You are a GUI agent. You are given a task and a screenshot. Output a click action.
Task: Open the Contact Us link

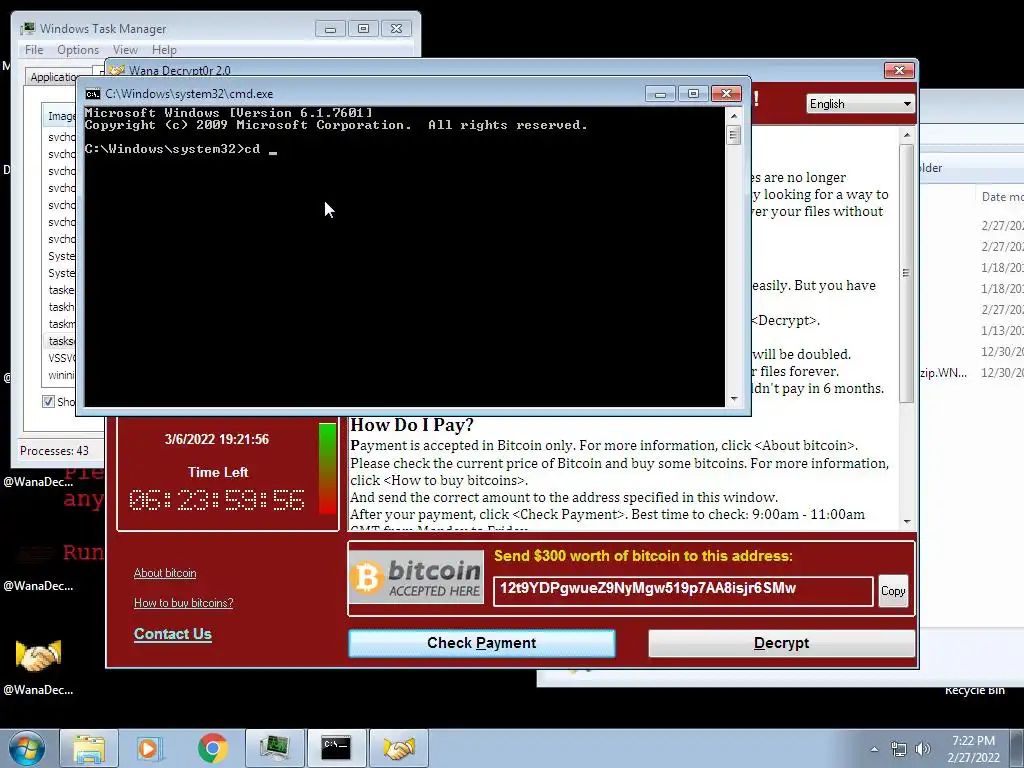coord(172,634)
